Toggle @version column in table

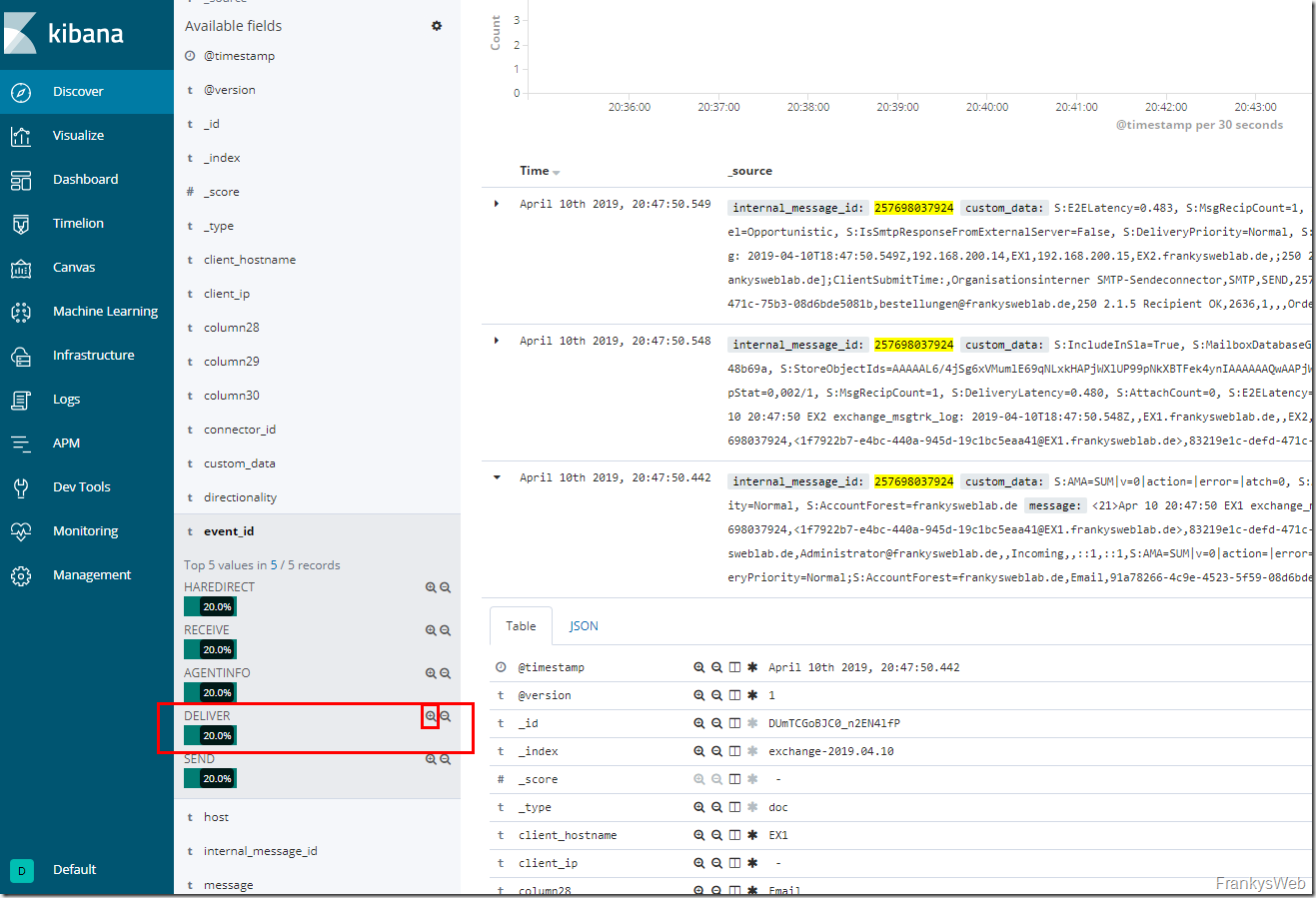(x=734, y=695)
